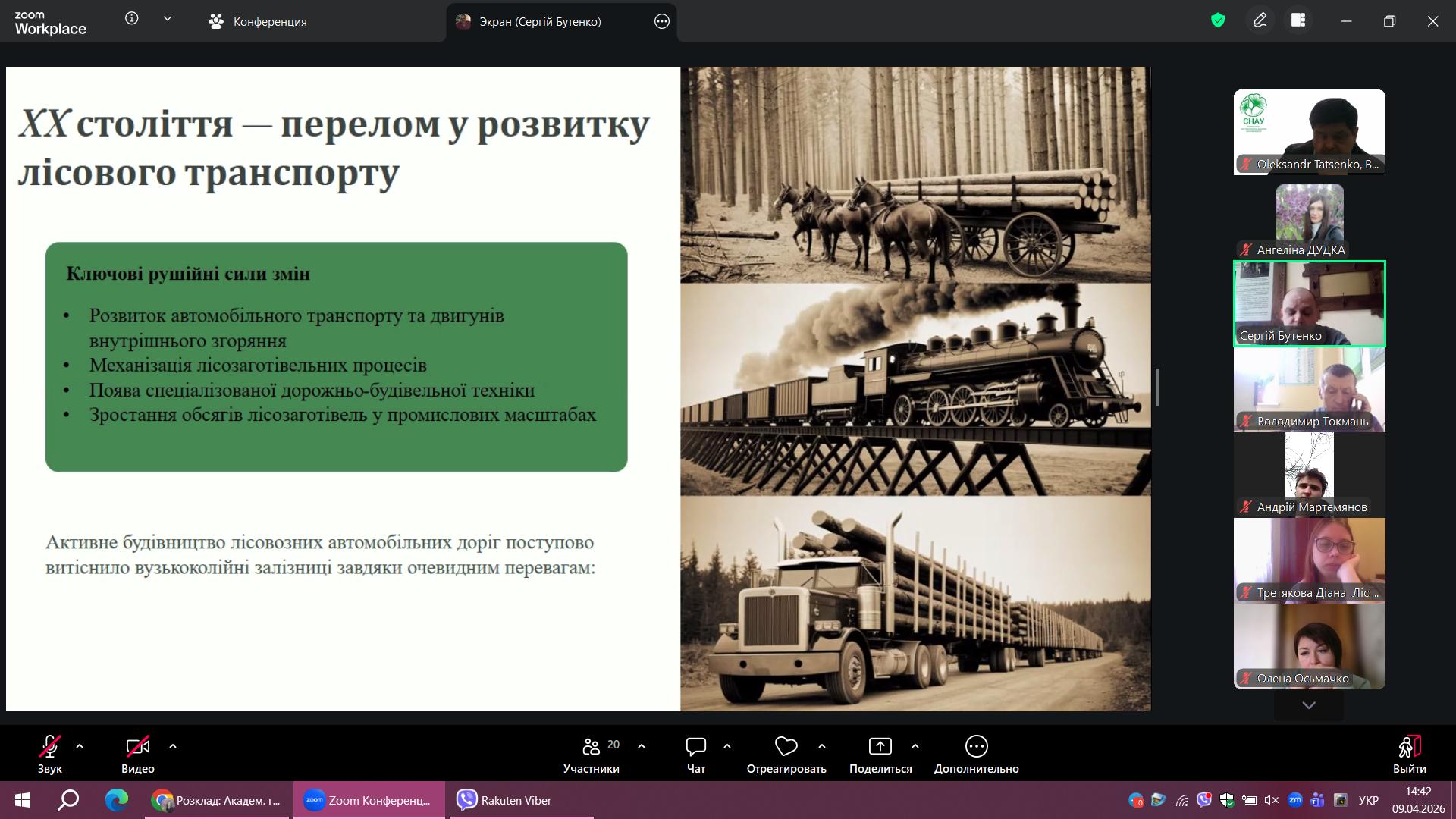Open the options menu on Экран tab
Viewport: 1456px width, 819px height.
click(x=662, y=21)
